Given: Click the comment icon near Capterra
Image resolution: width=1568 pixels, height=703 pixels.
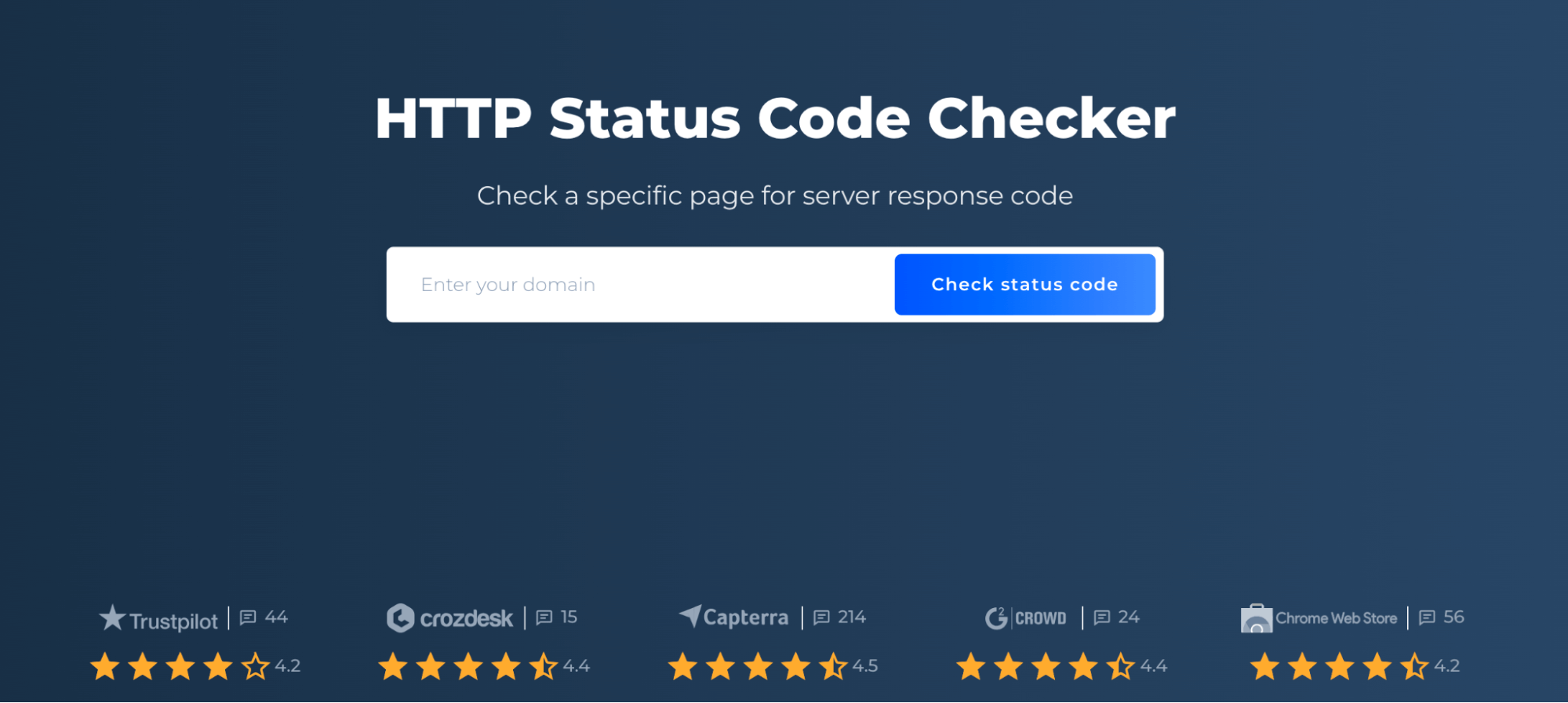Looking at the screenshot, I should coord(821,617).
